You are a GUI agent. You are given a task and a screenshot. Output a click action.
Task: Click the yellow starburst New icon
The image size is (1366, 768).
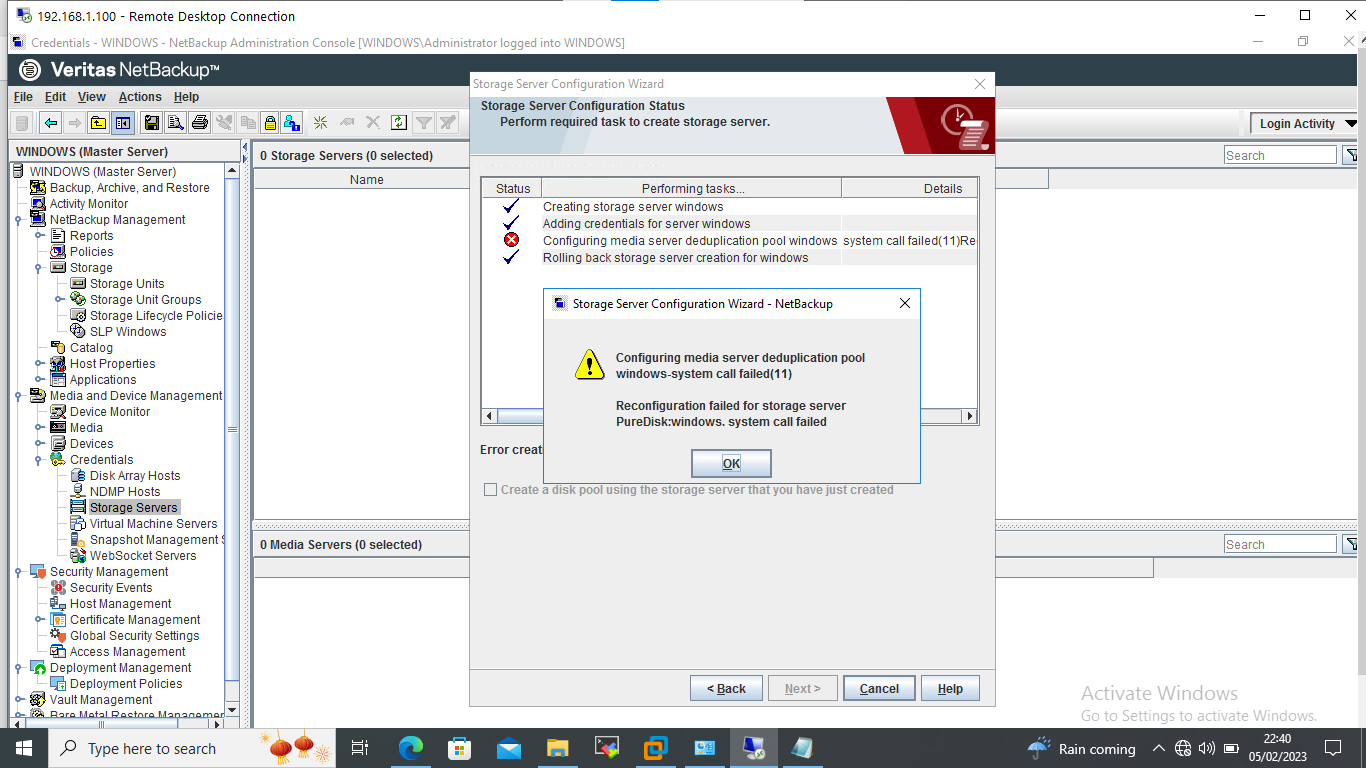(321, 123)
